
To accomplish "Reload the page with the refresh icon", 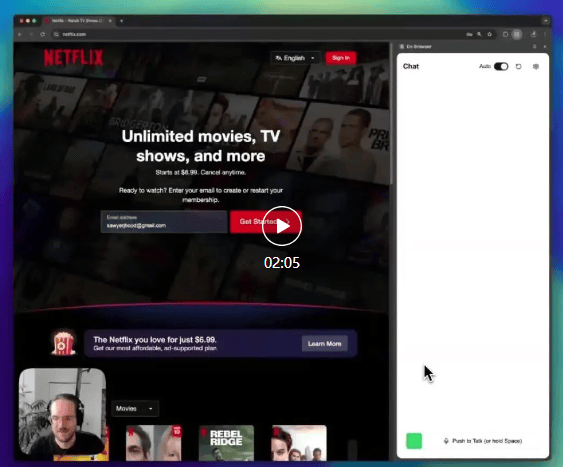I will [43, 34].
